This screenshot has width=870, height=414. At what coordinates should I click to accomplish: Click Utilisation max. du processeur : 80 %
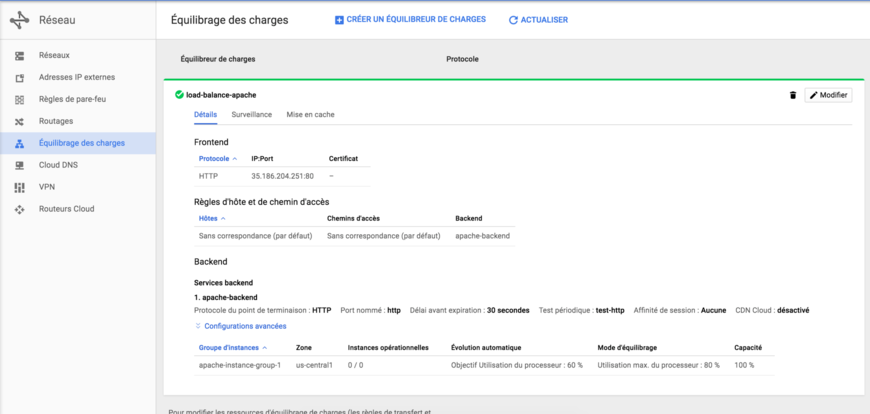pos(659,365)
